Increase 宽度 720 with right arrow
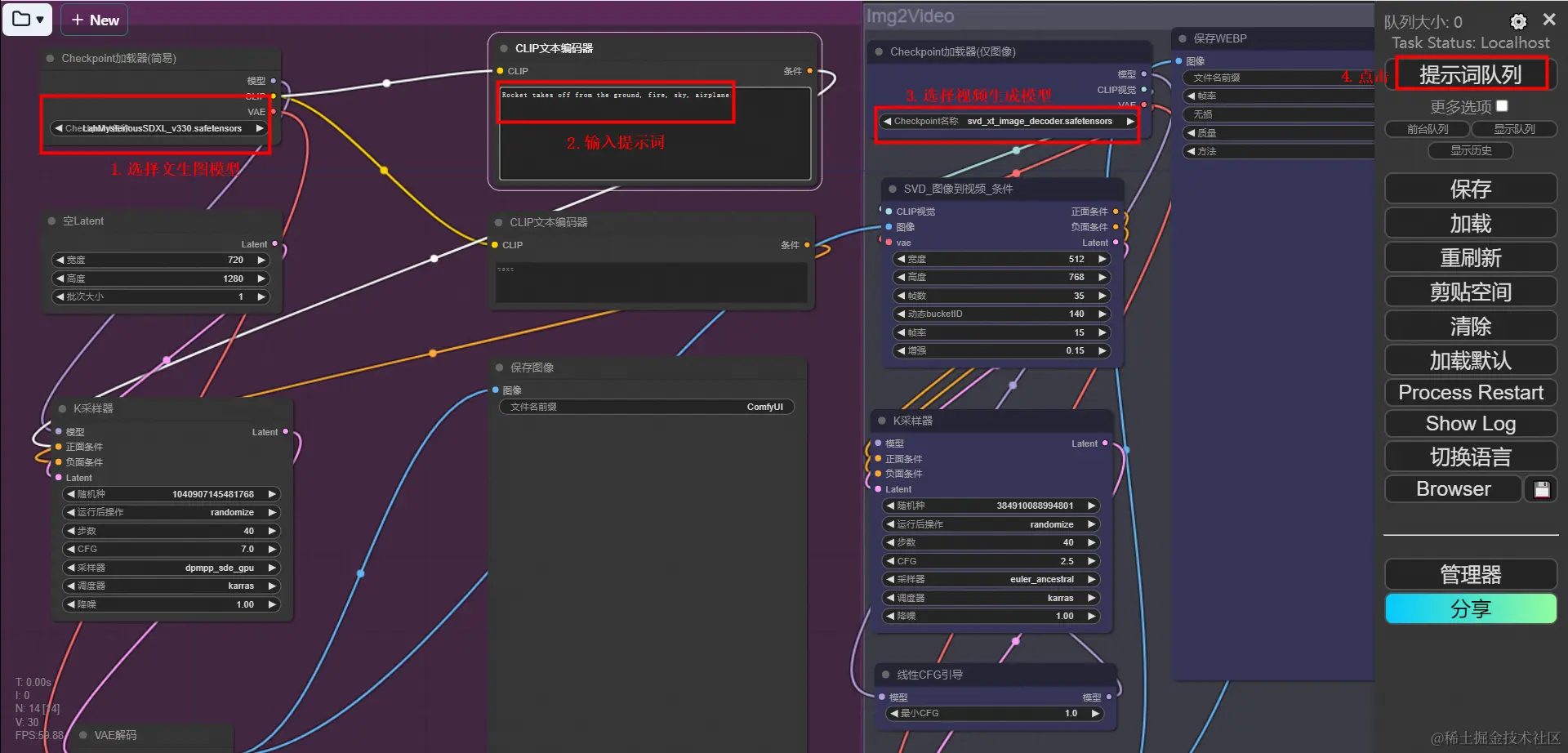 pos(261,260)
